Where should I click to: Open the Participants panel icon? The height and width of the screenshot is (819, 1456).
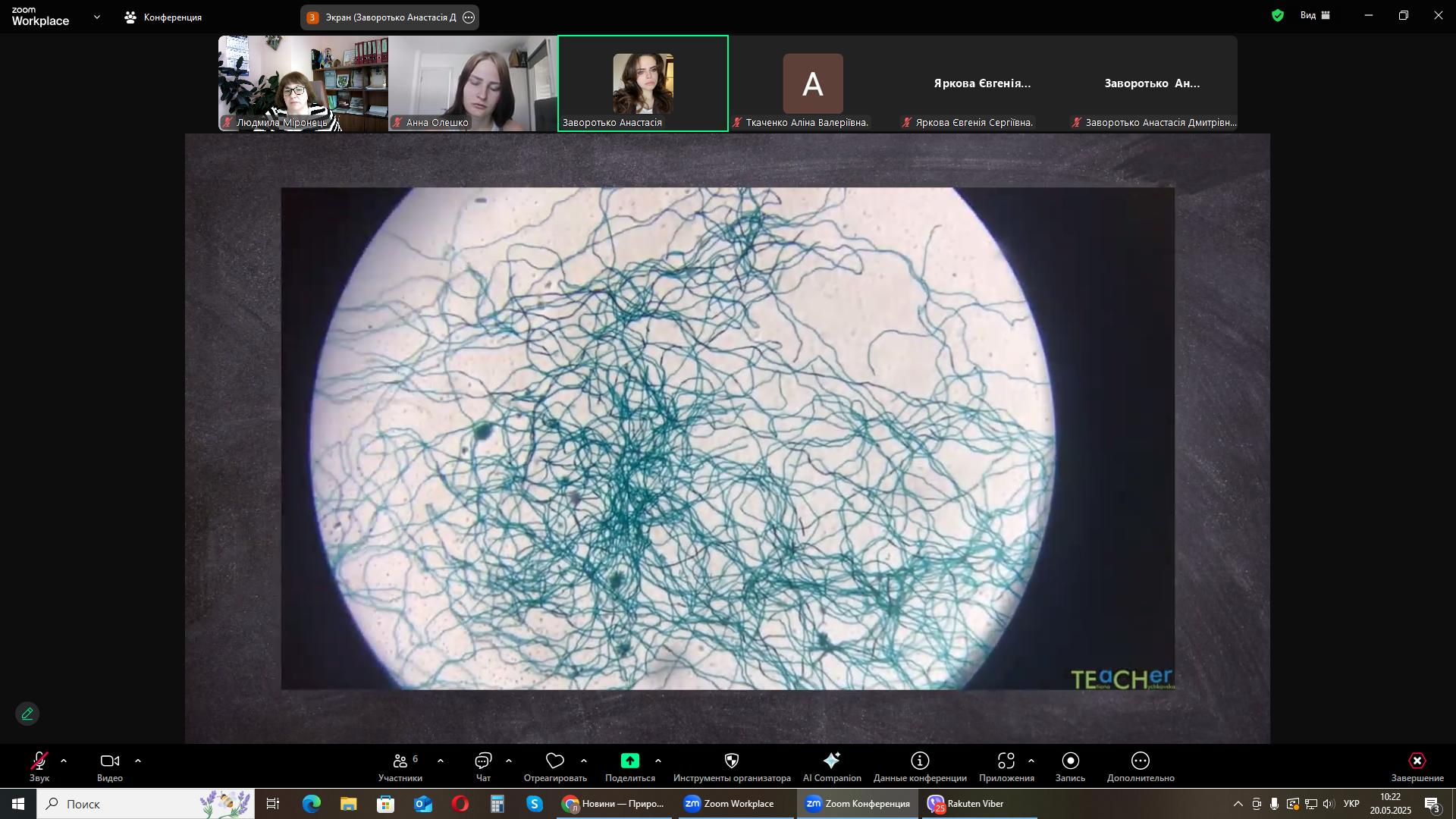400,761
